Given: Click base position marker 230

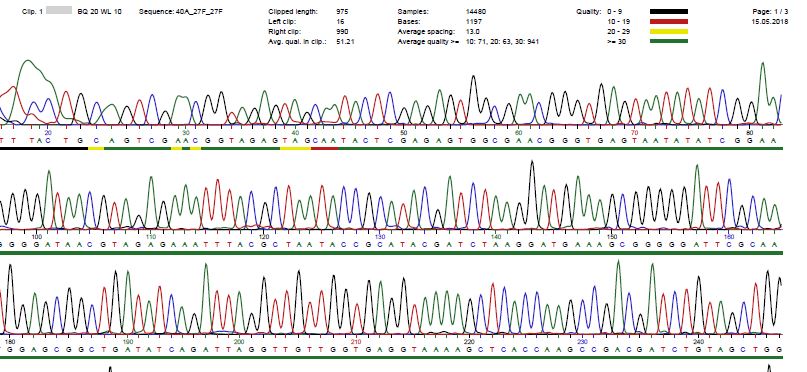Looking at the screenshot, I should 583,342.
